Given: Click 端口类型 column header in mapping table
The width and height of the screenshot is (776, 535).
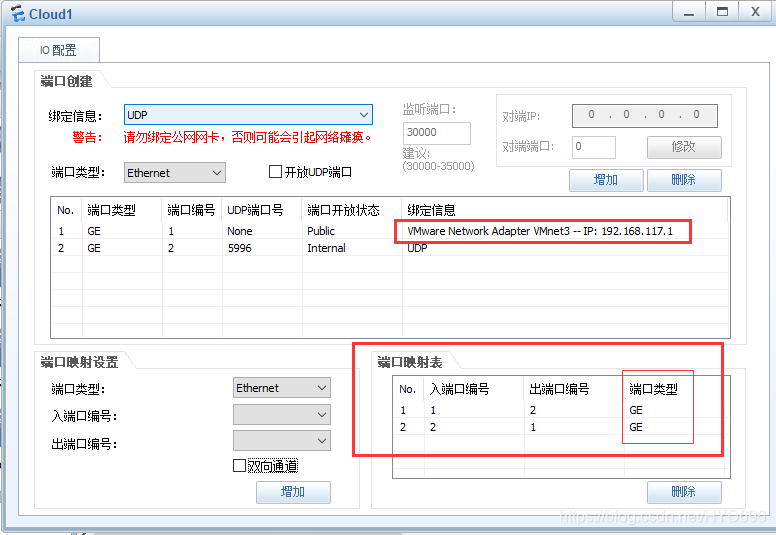Looking at the screenshot, I should [x=653, y=389].
